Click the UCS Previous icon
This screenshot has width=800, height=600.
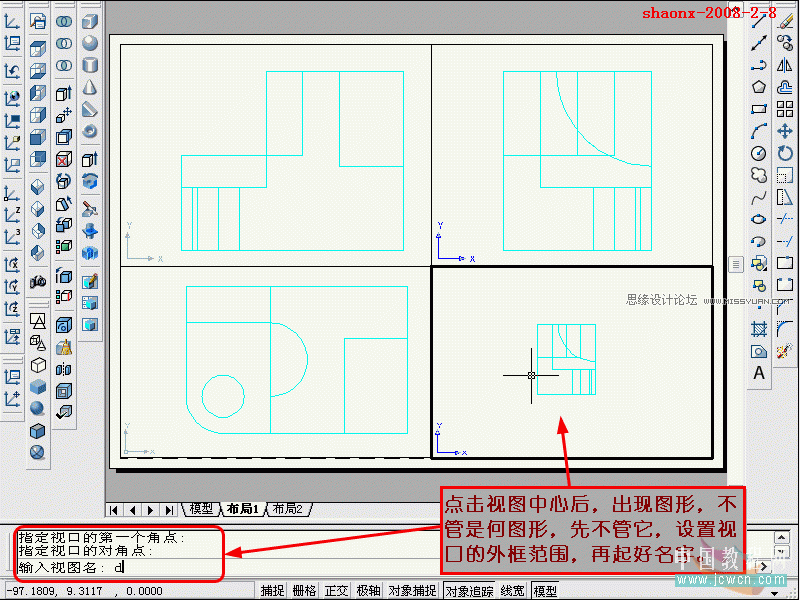12,71
